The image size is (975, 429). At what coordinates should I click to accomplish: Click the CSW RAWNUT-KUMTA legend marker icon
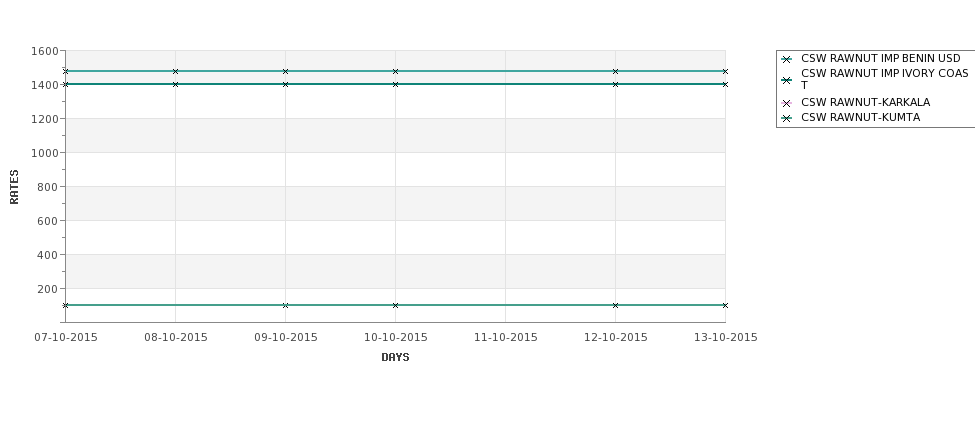(x=787, y=118)
